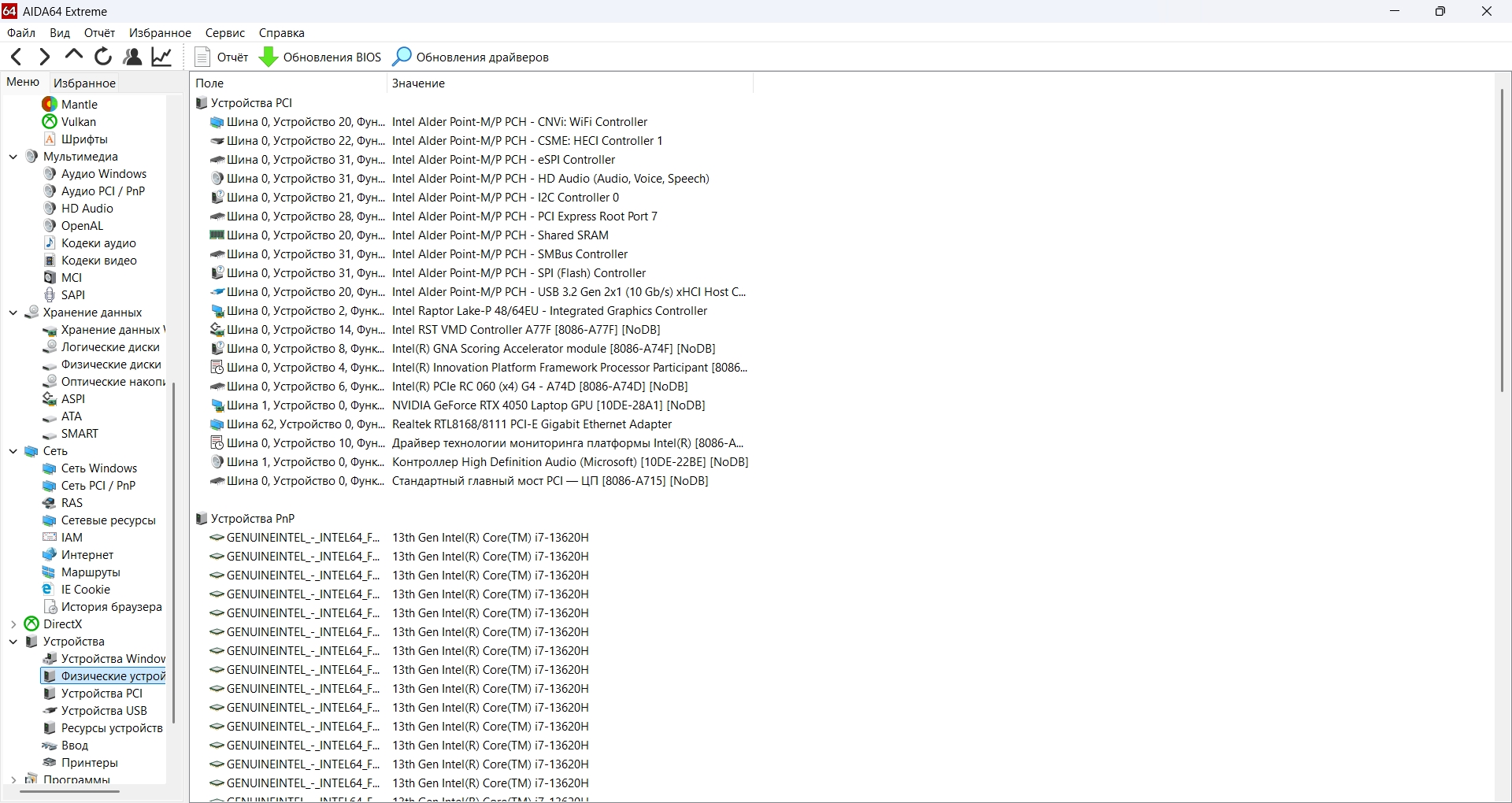Click the Поле column header
The height and width of the screenshot is (803, 1512).
288,83
